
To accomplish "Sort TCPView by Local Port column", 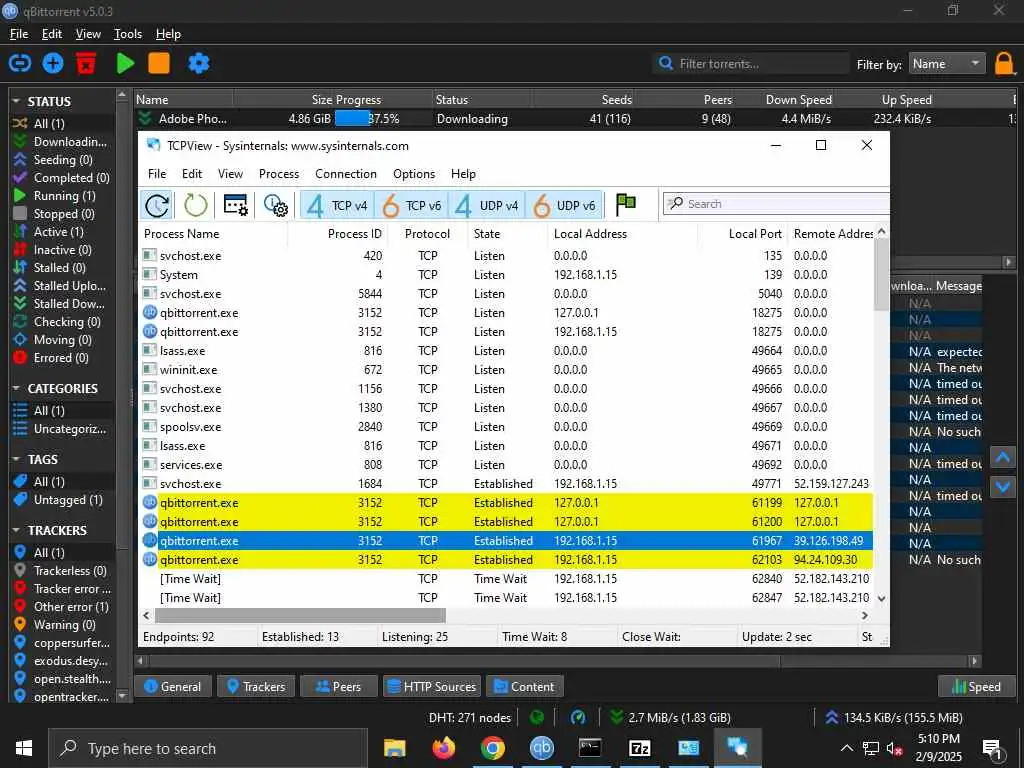I will [743, 233].
